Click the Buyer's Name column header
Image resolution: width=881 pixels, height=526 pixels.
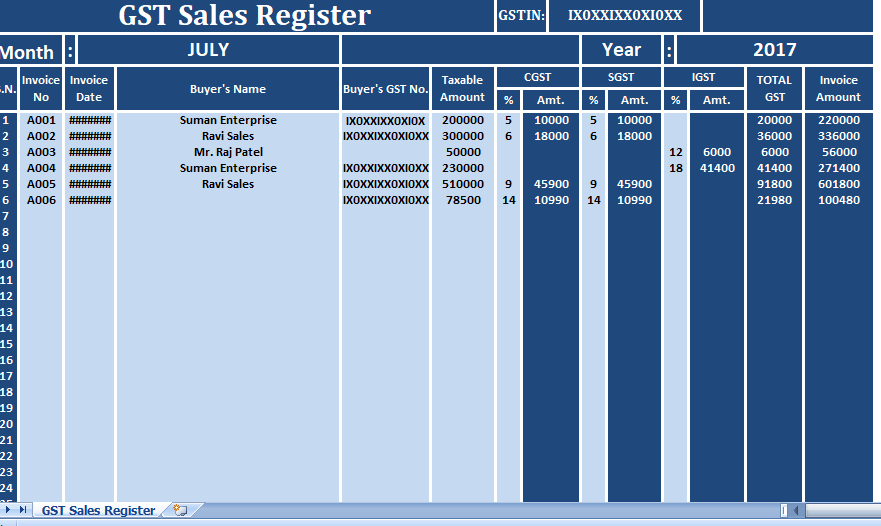coord(228,89)
